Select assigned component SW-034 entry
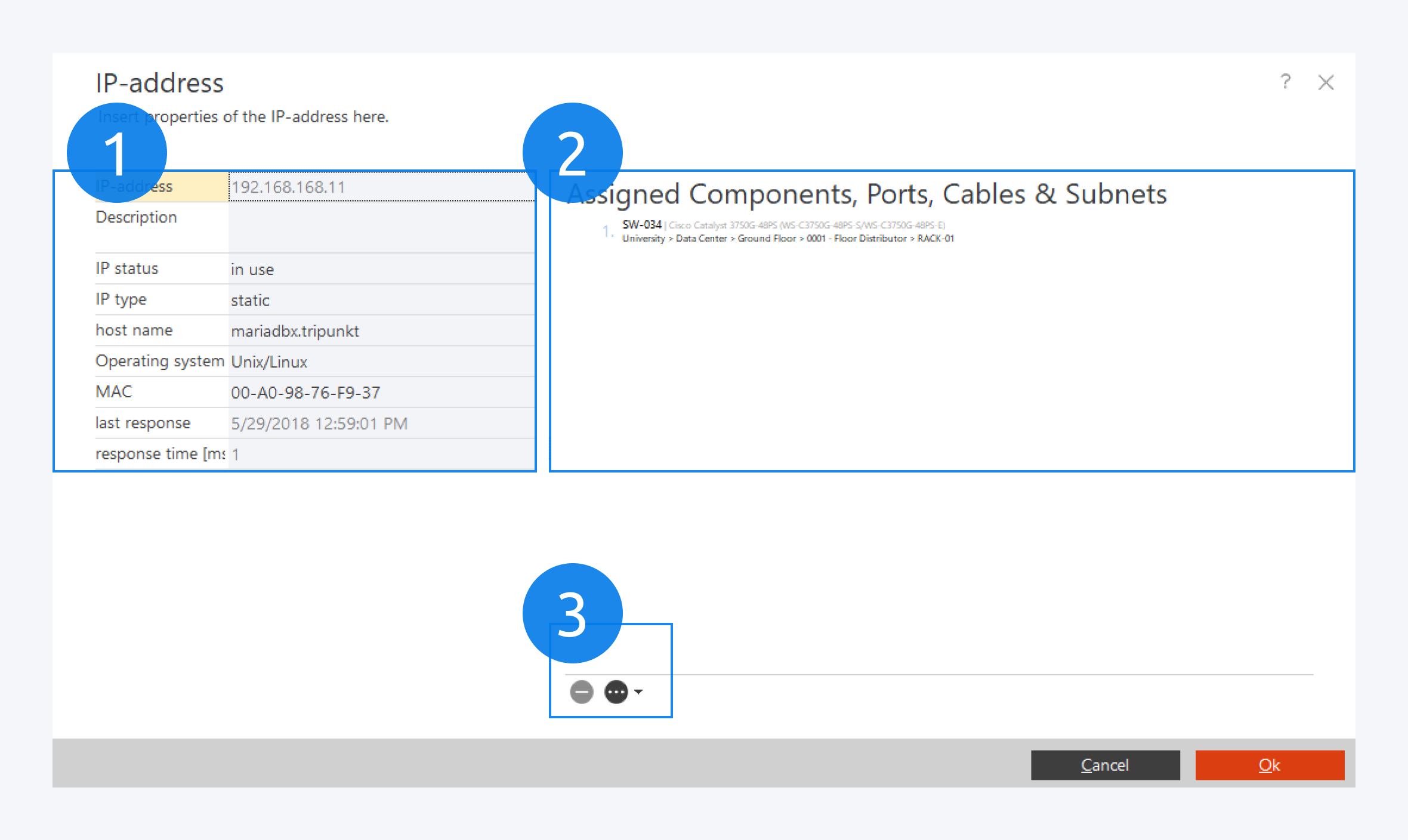The image size is (1408, 840). coord(642,225)
